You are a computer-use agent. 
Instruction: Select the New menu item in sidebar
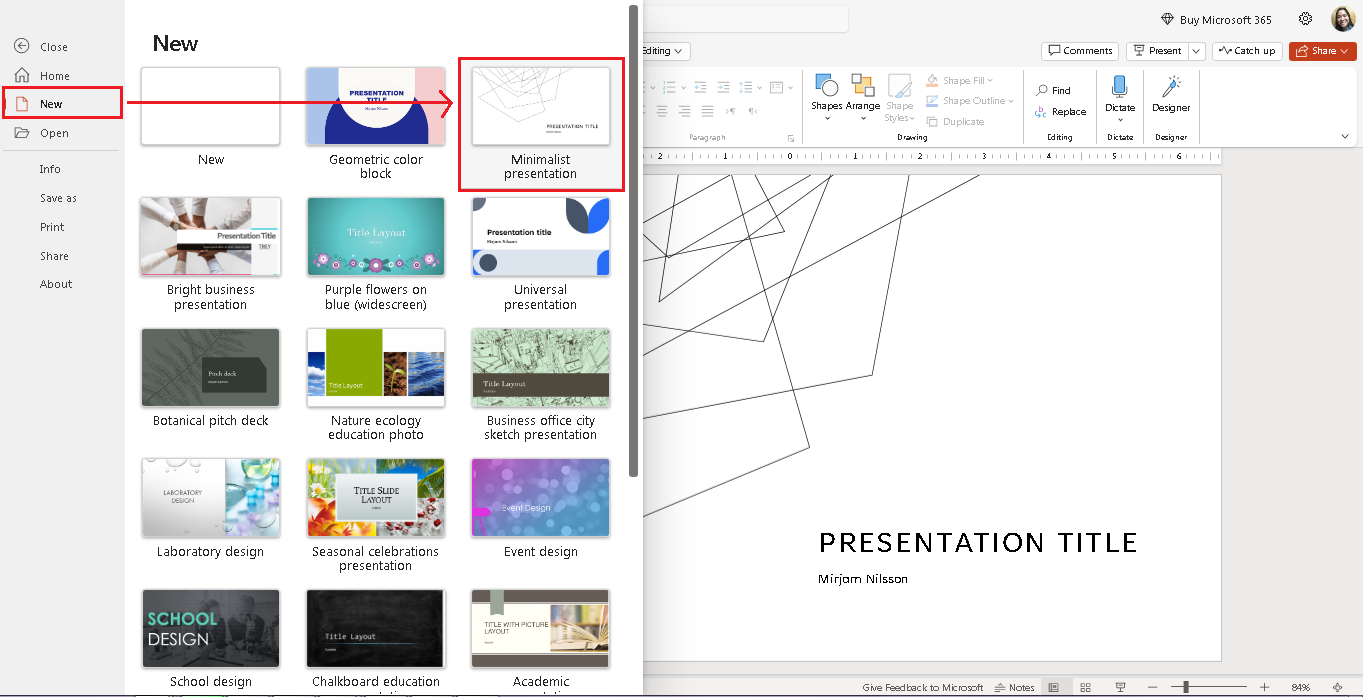52,102
